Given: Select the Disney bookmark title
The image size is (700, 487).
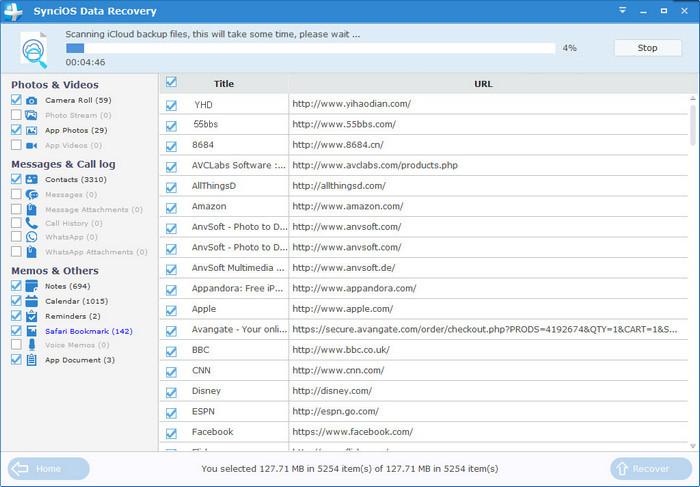Looking at the screenshot, I should tap(206, 391).
